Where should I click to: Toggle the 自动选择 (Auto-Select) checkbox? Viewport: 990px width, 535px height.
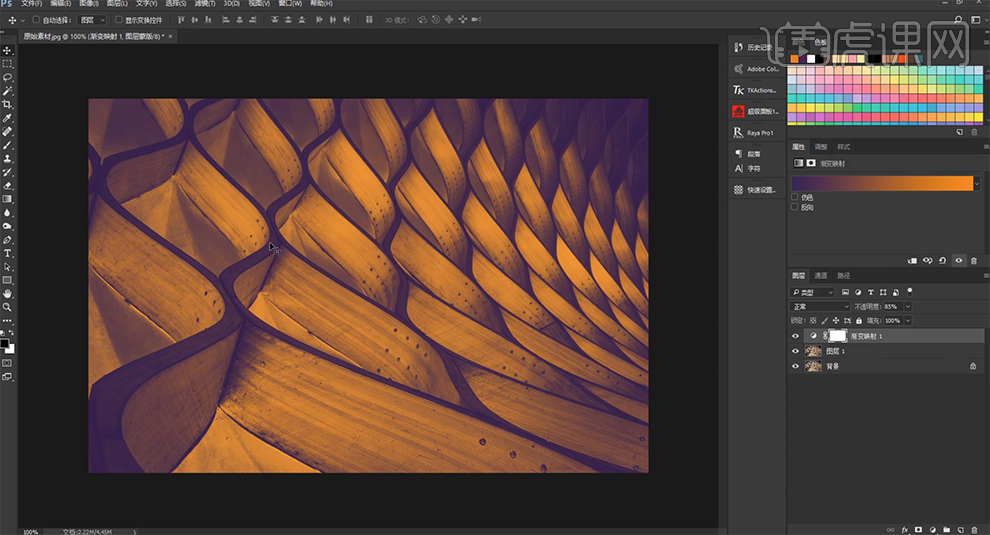(x=37, y=19)
